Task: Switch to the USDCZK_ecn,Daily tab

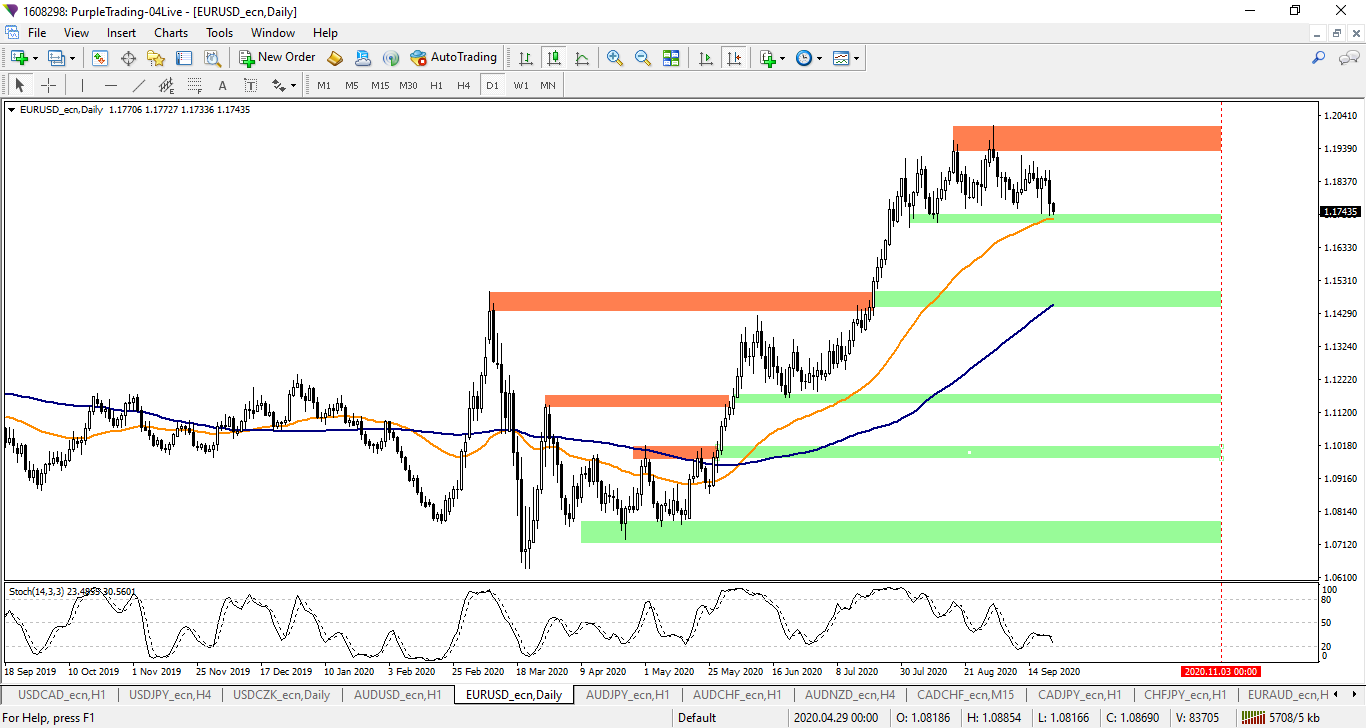Action: click(282, 694)
